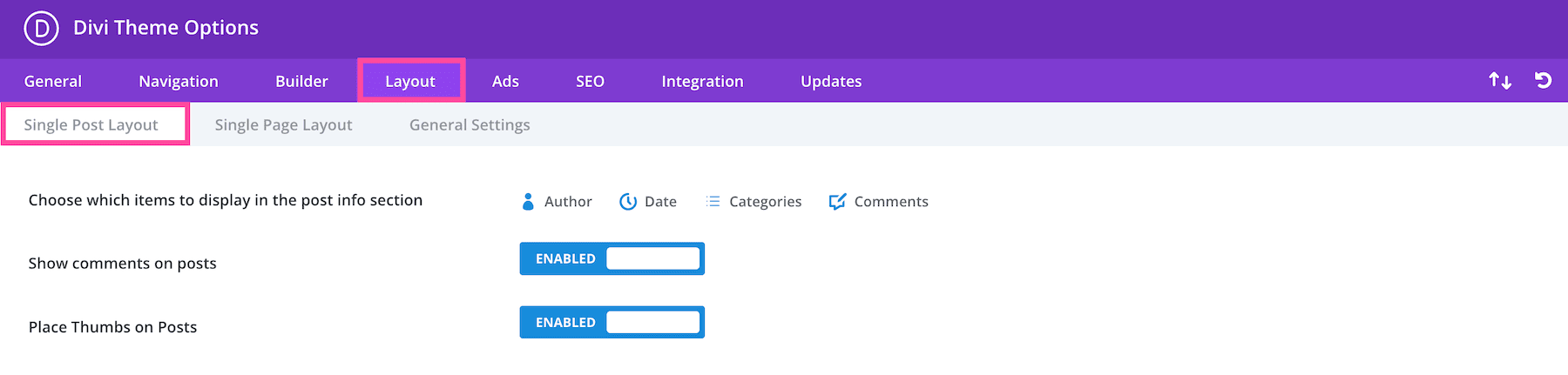This screenshot has width=1568, height=375.
Task: Switch to Single Page Layout subtab
Action: 283,124
